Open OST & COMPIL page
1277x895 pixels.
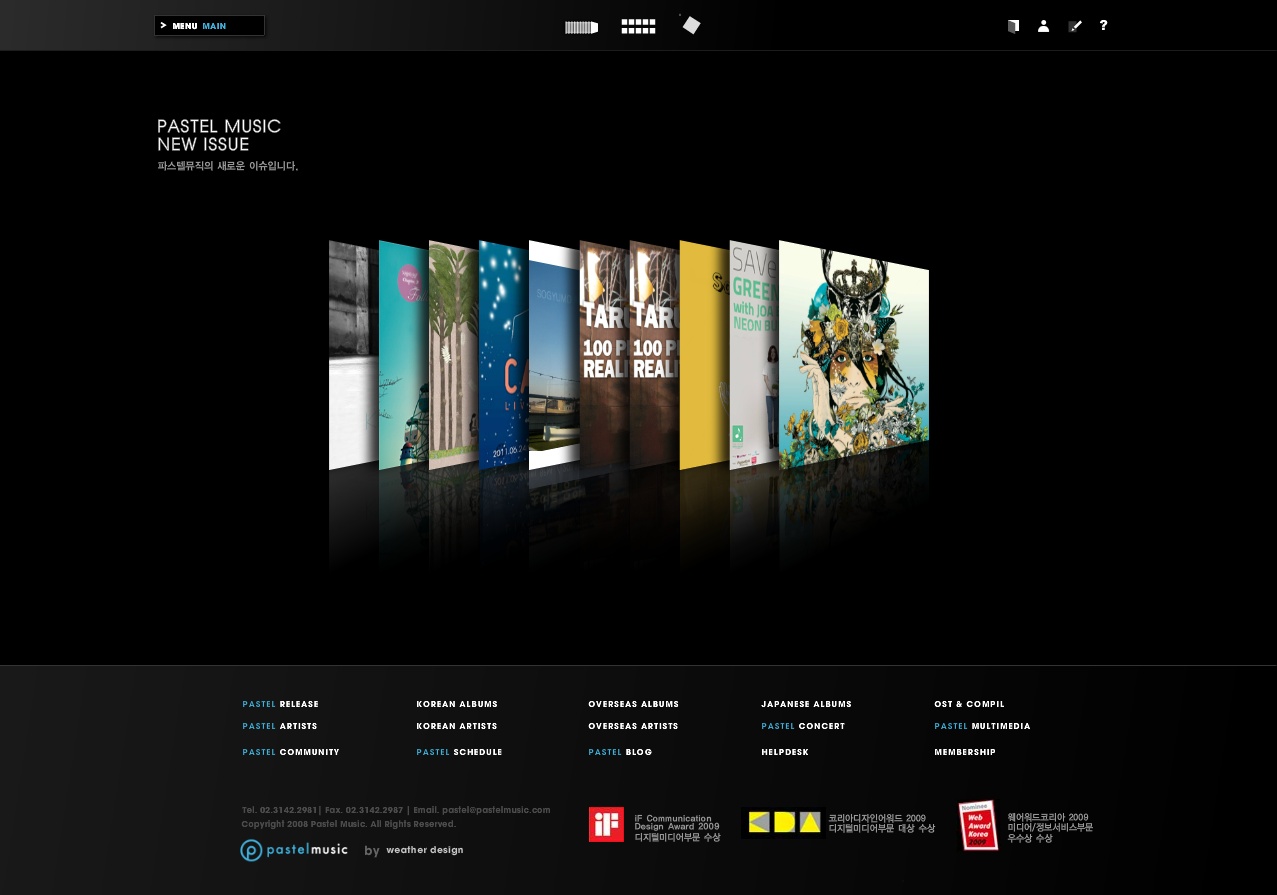[x=969, y=704]
